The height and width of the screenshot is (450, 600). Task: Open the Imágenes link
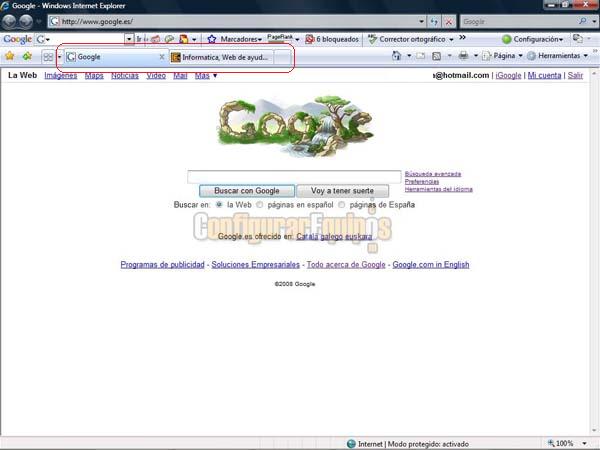coord(60,75)
